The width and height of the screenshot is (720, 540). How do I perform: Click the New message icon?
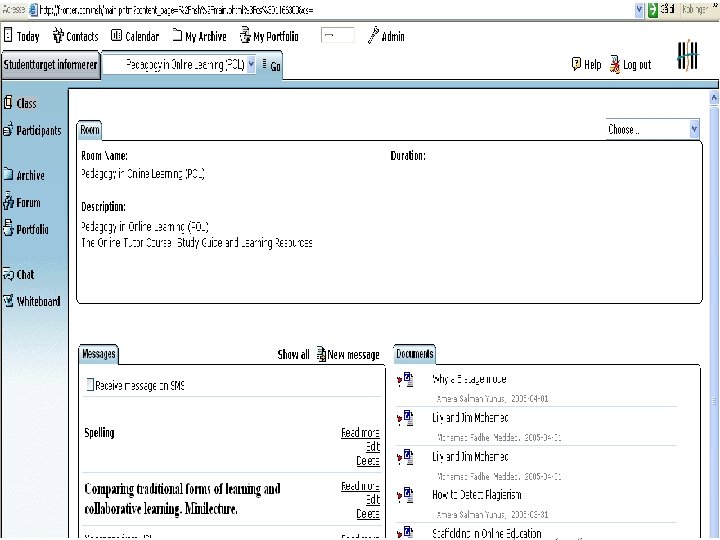pyautogui.click(x=321, y=354)
